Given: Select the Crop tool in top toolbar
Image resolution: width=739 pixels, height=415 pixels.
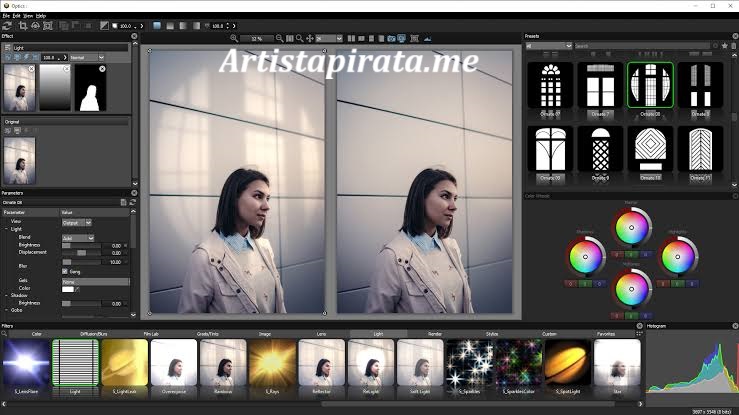Looking at the screenshot, I should (x=23, y=26).
